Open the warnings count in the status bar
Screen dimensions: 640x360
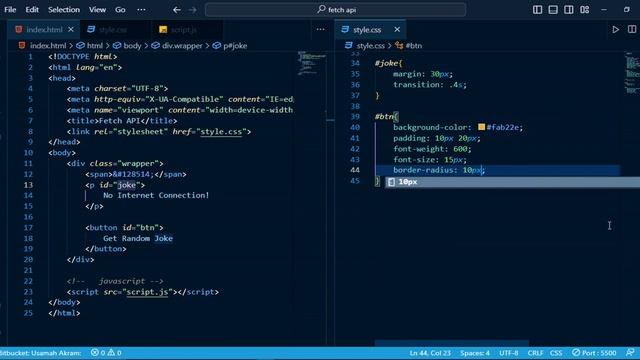click(x=115, y=353)
